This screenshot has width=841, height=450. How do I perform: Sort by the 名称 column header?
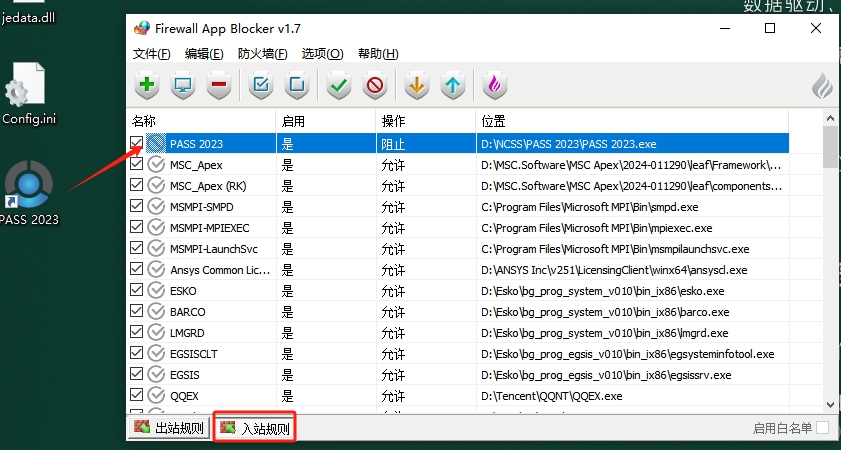(201, 121)
